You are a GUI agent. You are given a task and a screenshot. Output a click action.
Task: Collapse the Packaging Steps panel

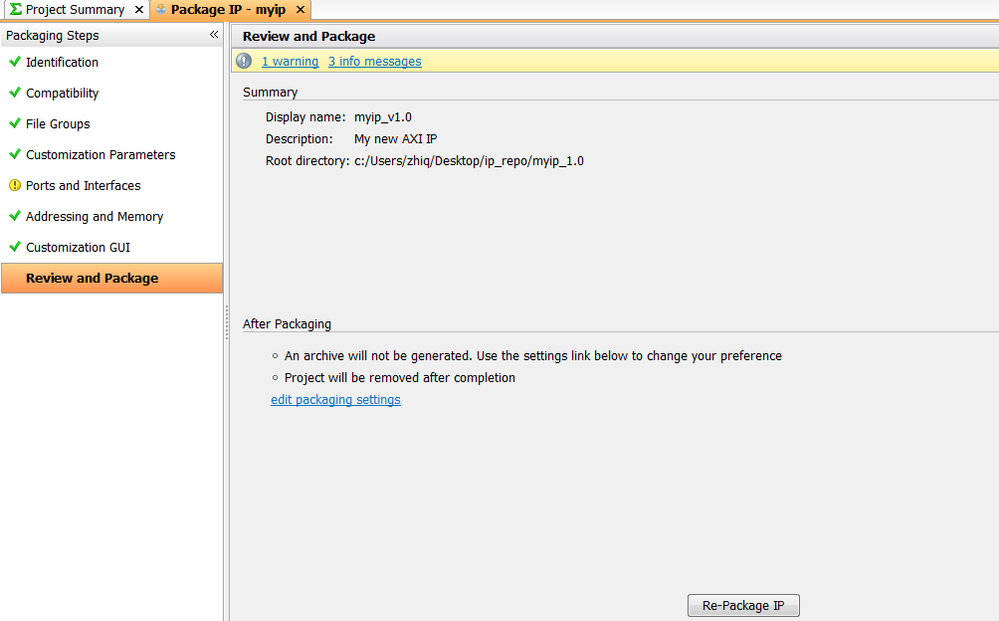pyautogui.click(x=213, y=35)
